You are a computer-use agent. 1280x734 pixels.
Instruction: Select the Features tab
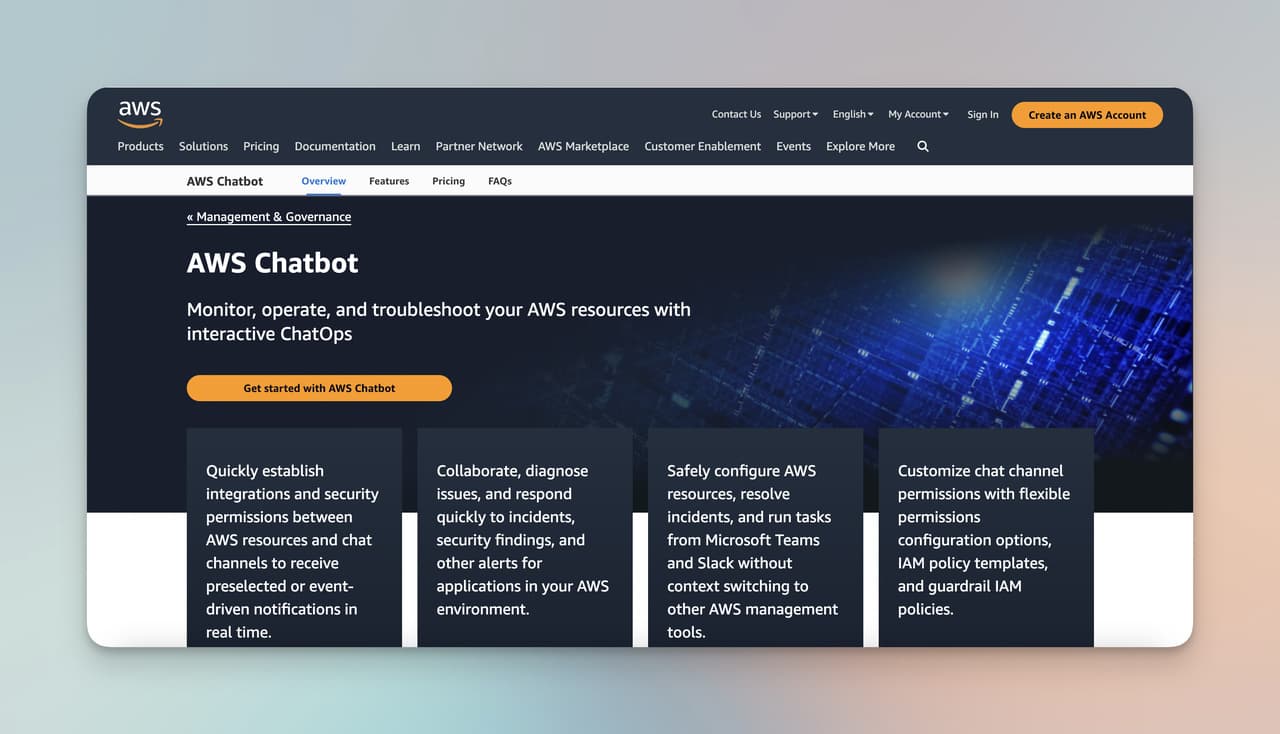389,181
